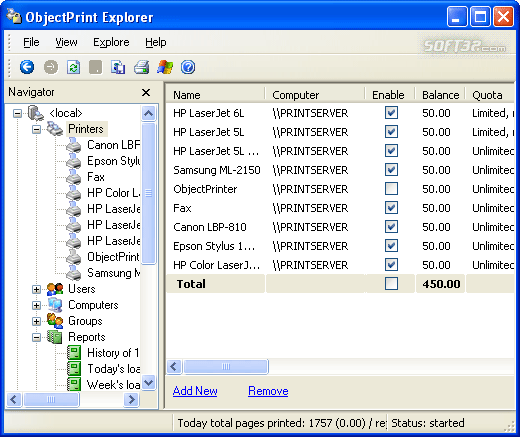
Task: Close the Navigator panel
Action: tap(146, 92)
